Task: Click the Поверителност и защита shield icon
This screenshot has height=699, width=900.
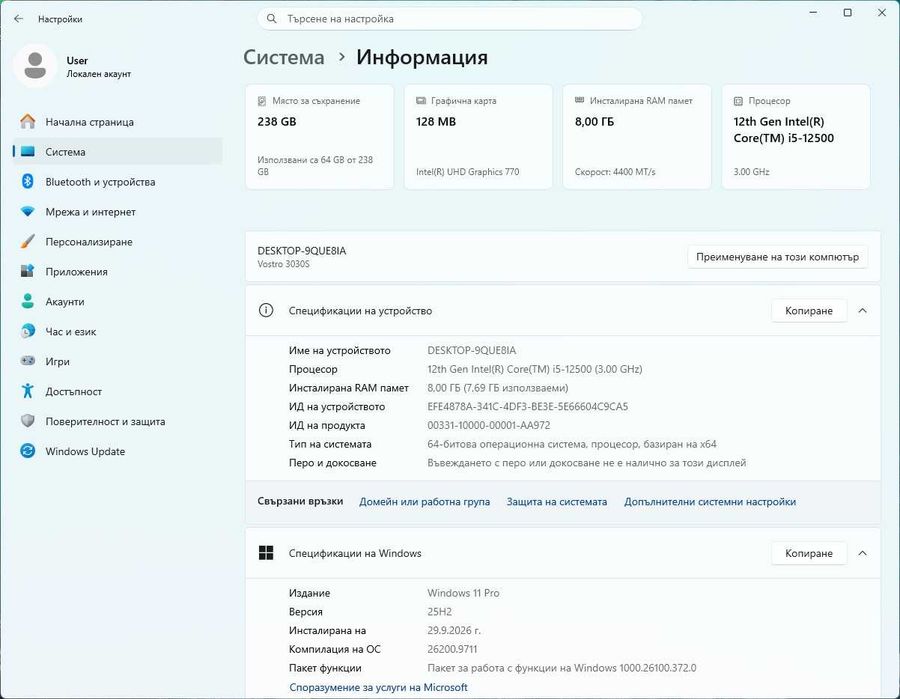Action: (28, 421)
